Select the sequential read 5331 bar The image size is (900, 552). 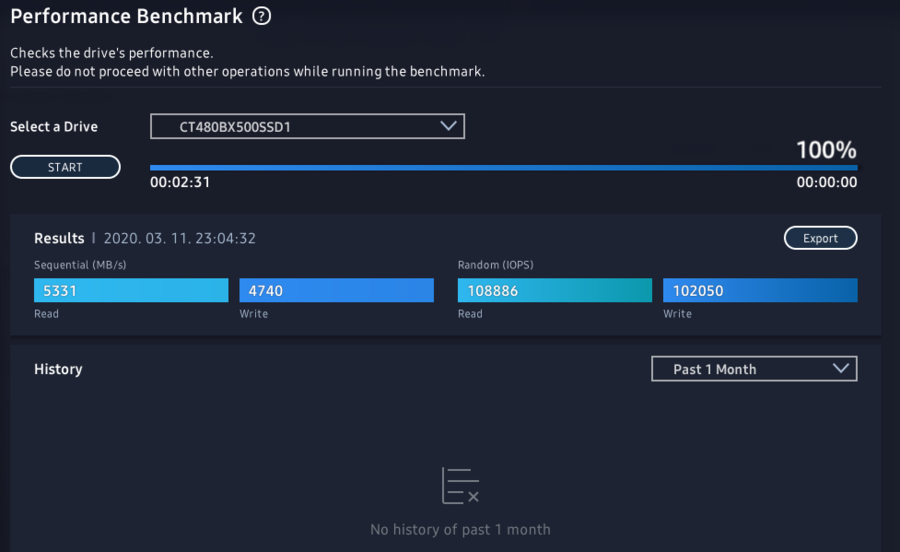[x=131, y=290]
